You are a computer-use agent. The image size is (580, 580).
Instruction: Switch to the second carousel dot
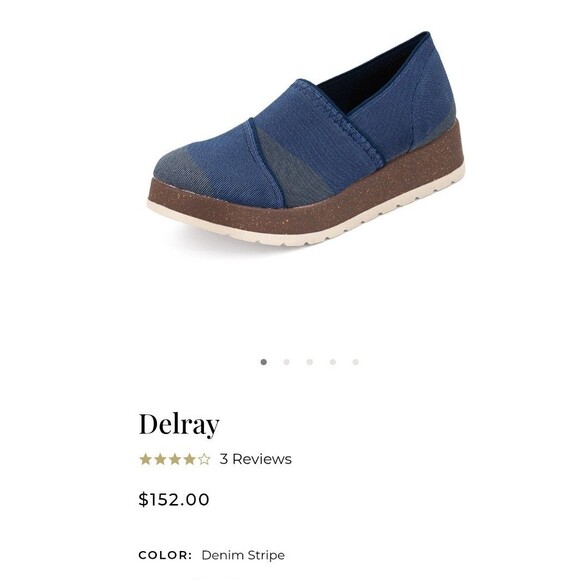pyautogui.click(x=286, y=362)
